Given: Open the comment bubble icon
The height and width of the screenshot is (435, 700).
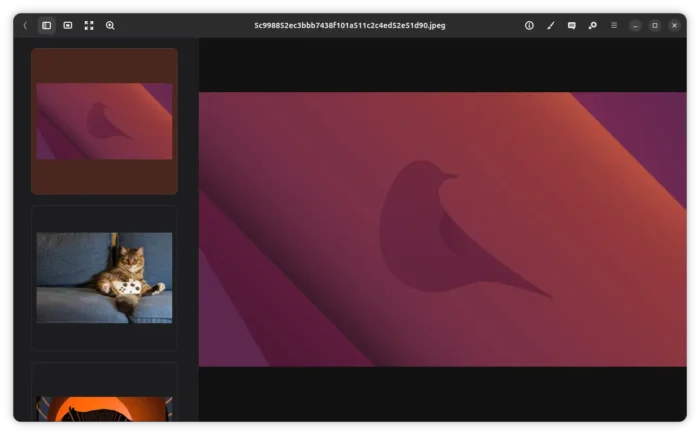Looking at the screenshot, I should coord(571,25).
